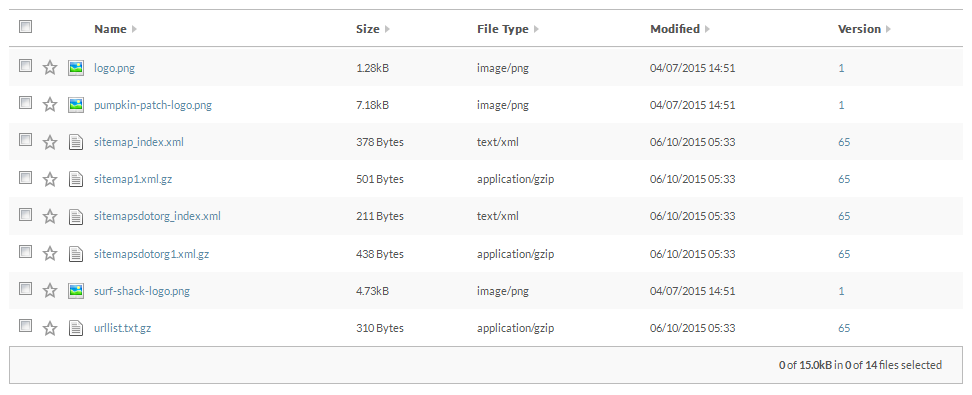The image size is (972, 395).
Task: Click the Version column header
Action: pos(859,29)
